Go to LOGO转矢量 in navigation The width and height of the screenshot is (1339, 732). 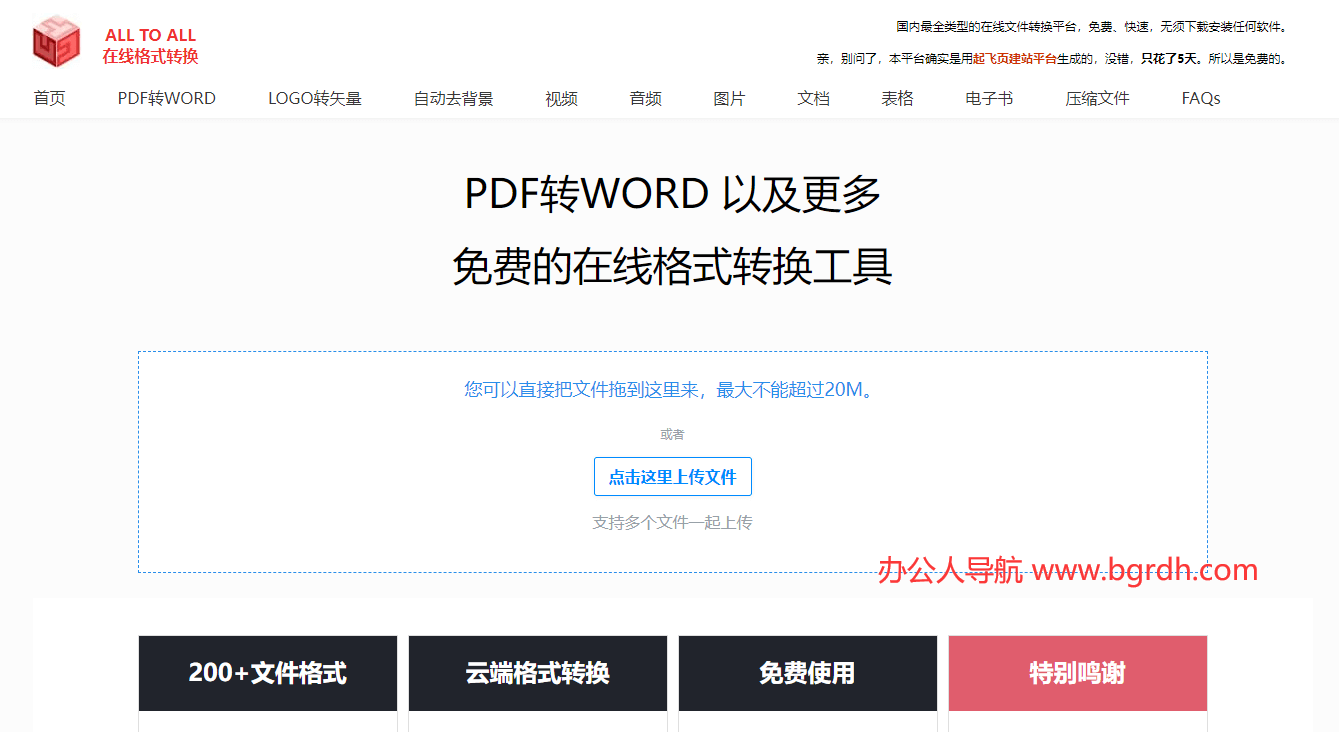click(314, 98)
